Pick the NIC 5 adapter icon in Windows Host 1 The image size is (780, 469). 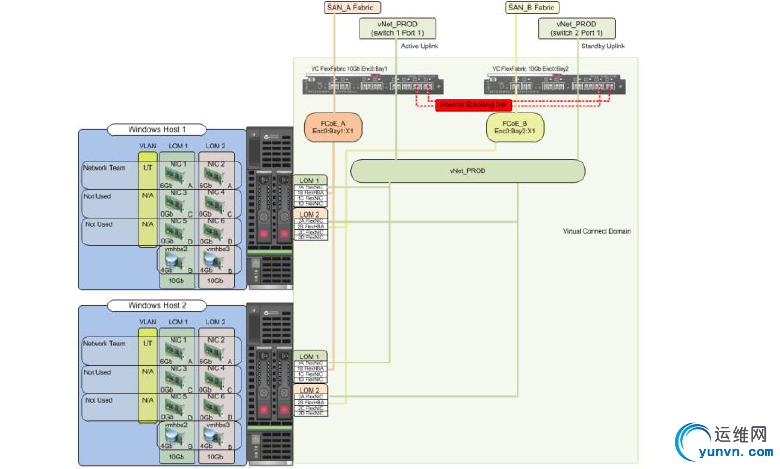tap(176, 232)
